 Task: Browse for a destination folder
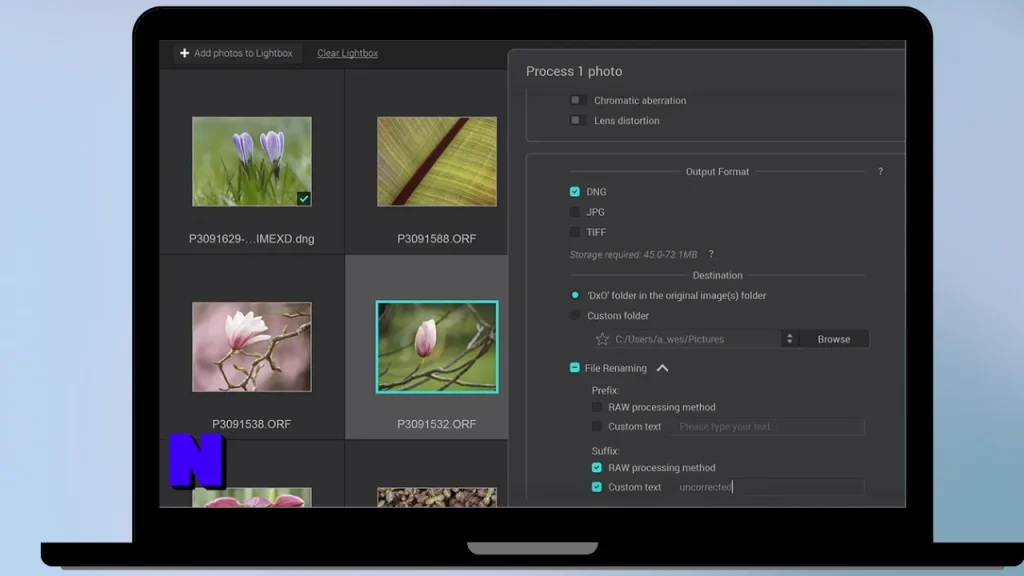tap(834, 339)
